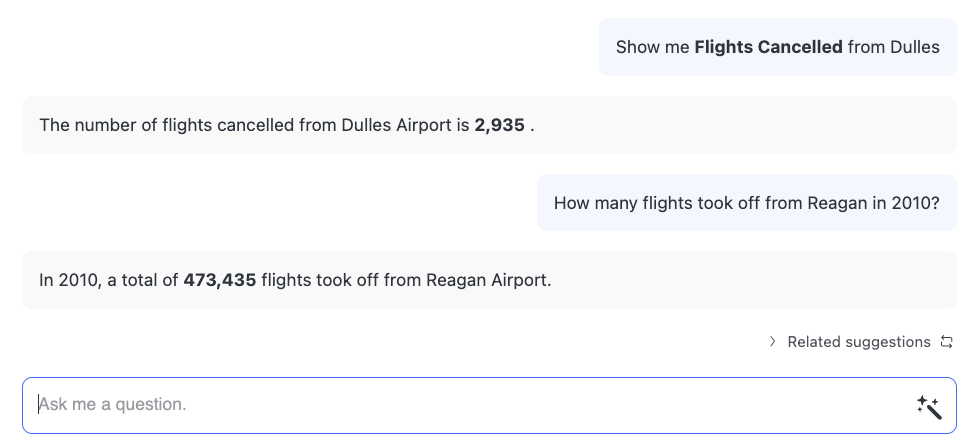Click the Show me Flights Cancelled message

(777, 47)
